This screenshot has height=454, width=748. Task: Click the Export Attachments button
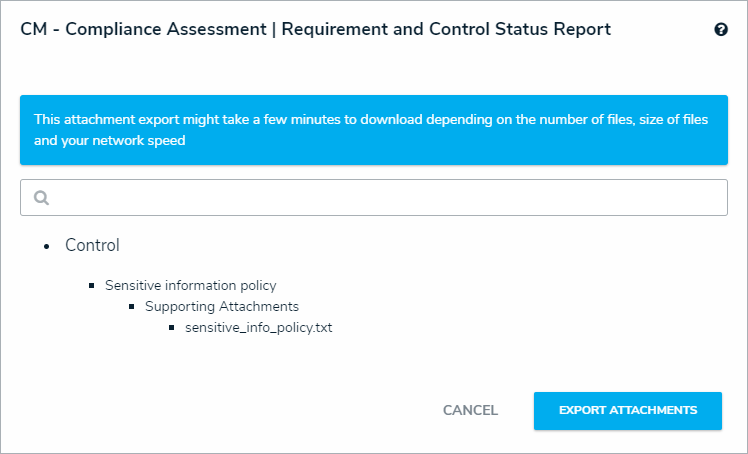point(627,410)
